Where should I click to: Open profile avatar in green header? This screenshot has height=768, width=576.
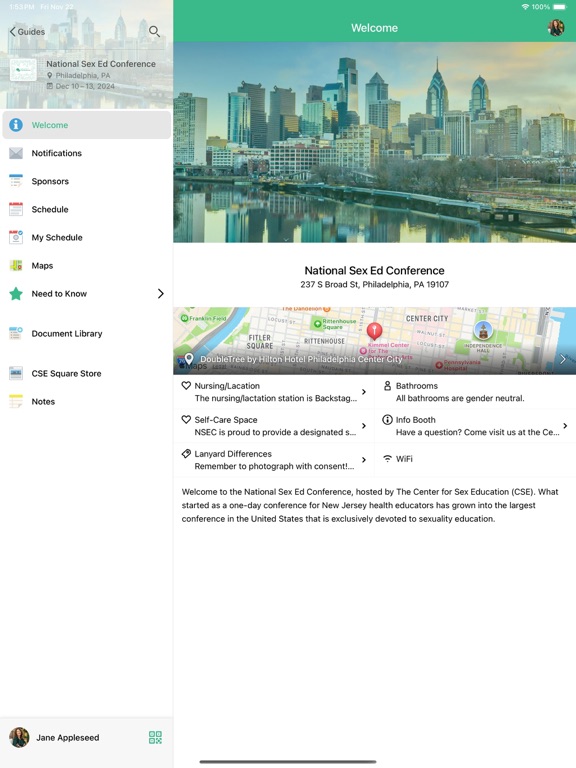[556, 28]
